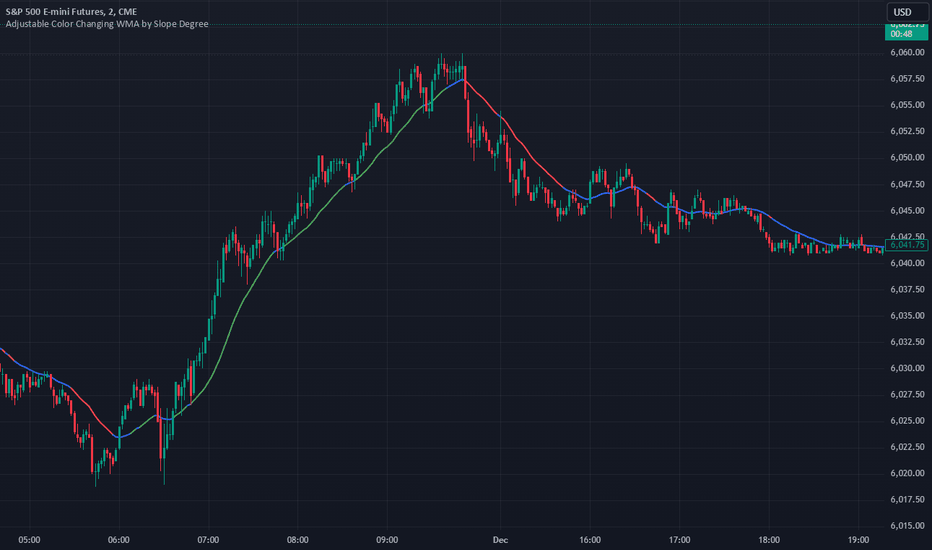Select the 18:00 mark on time axis
Viewport: 932px width, 550px height.
click(769, 540)
